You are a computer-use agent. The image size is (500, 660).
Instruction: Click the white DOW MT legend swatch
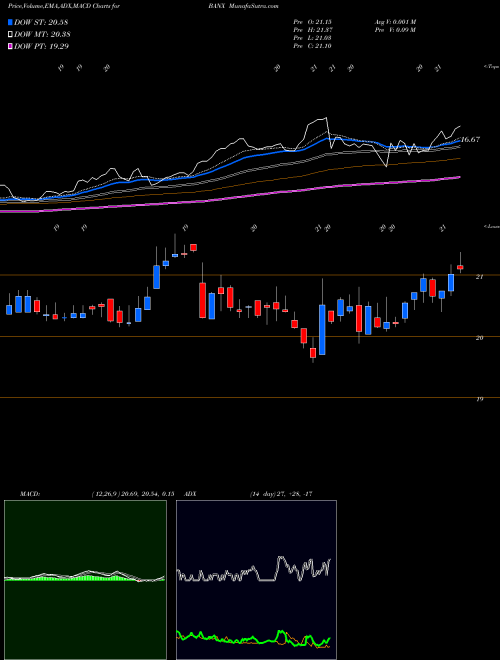pos(10,35)
